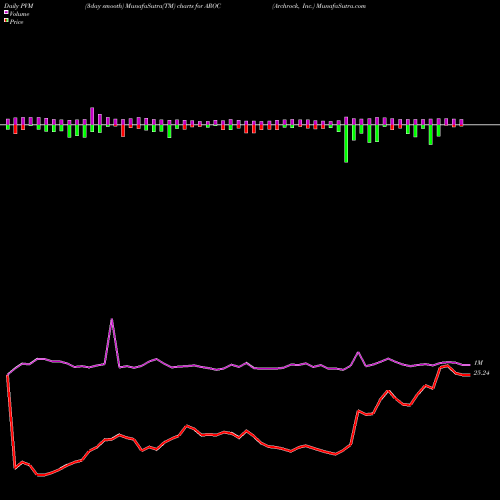This screenshot has height=500, width=500.
Task: Click the Price legend color swatch
Action: (x=6, y=21)
